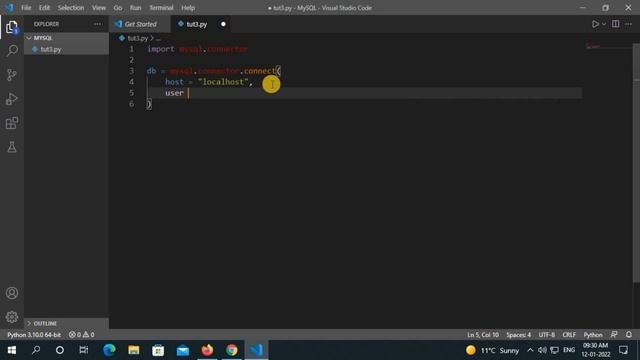Open tut3.py in the Explorer tree

point(66,49)
